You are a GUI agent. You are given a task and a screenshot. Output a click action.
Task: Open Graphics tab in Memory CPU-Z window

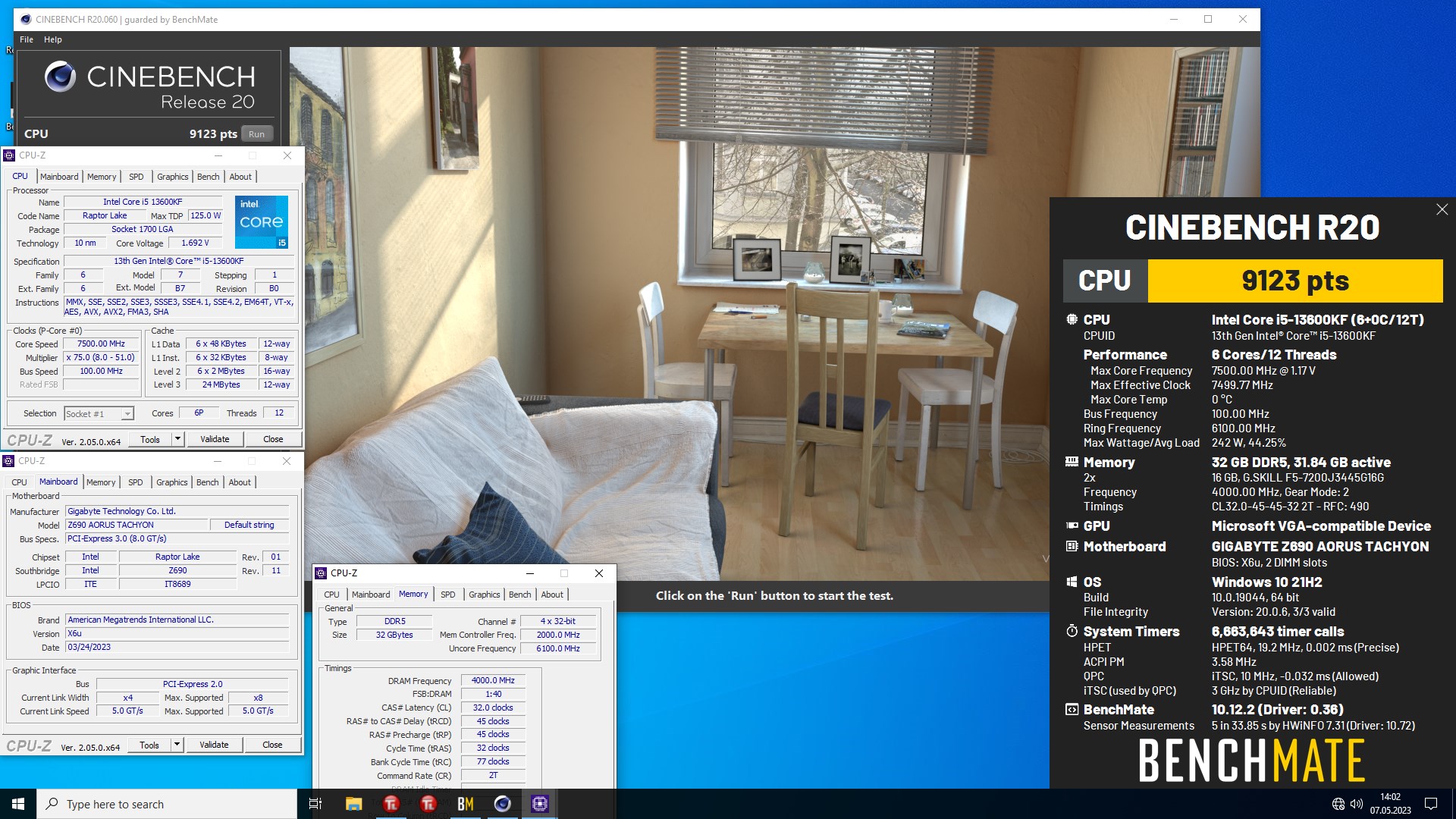pos(485,595)
